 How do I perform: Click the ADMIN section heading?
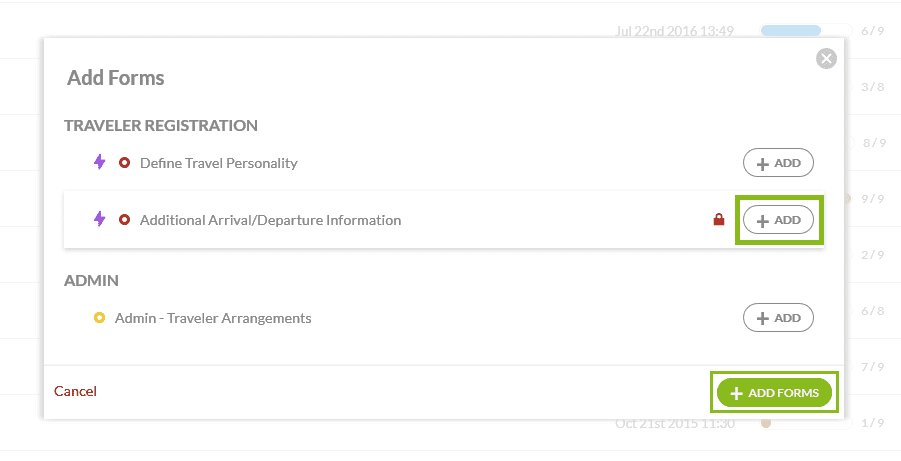pos(92,281)
